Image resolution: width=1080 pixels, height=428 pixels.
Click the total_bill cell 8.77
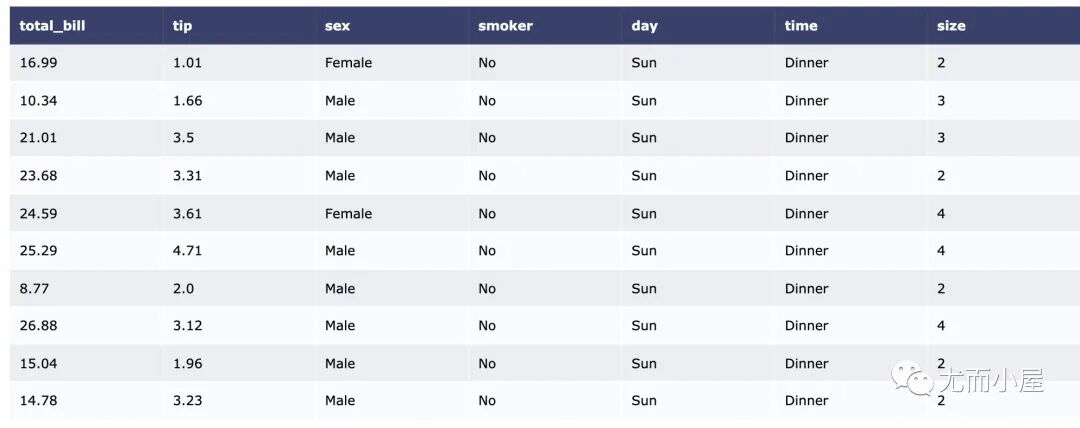click(x=34, y=289)
